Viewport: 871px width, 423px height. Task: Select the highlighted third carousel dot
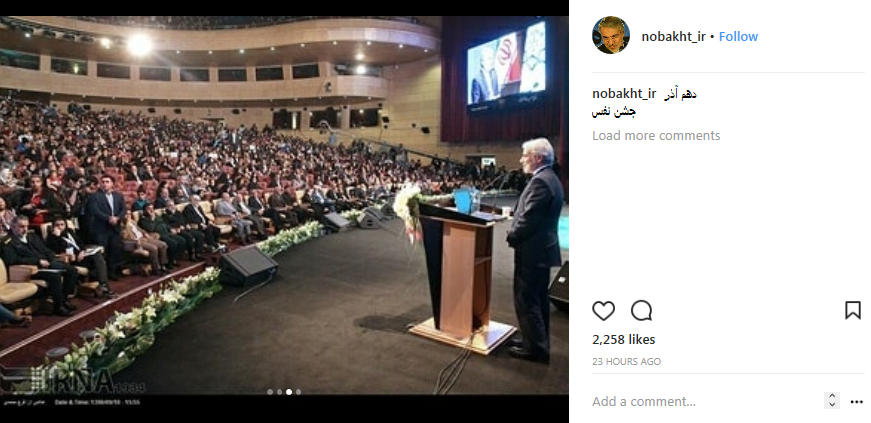tap(289, 392)
